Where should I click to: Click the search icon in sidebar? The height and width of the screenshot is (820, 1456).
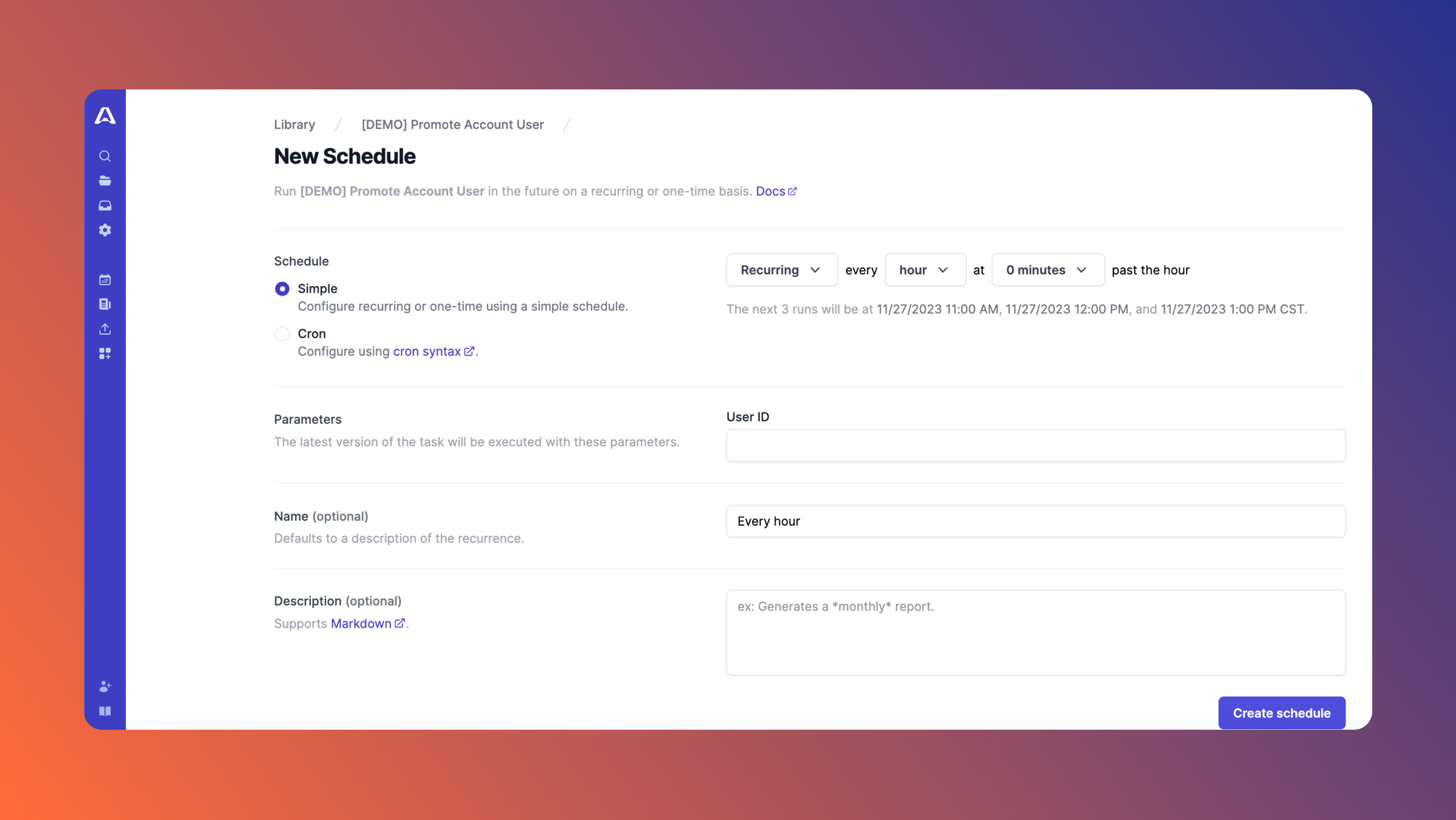click(105, 156)
